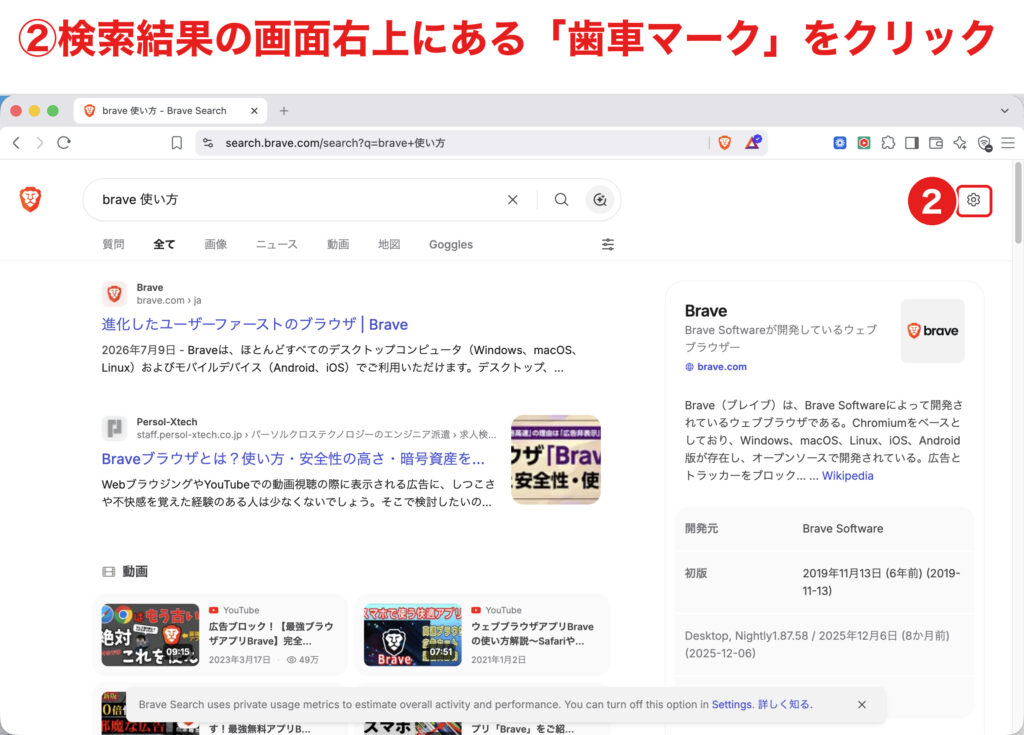Bookmark this page with bookmark icon
Viewport: 1024px width, 735px height.
(x=176, y=142)
